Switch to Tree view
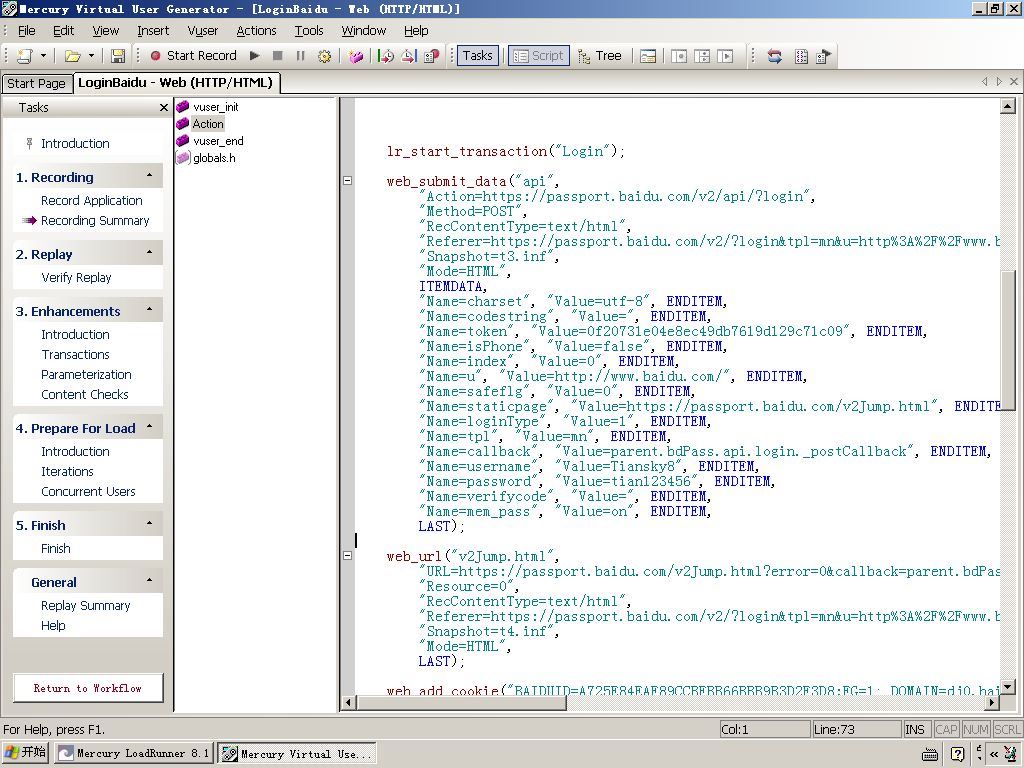Screen dimensions: 1024x768 point(600,56)
